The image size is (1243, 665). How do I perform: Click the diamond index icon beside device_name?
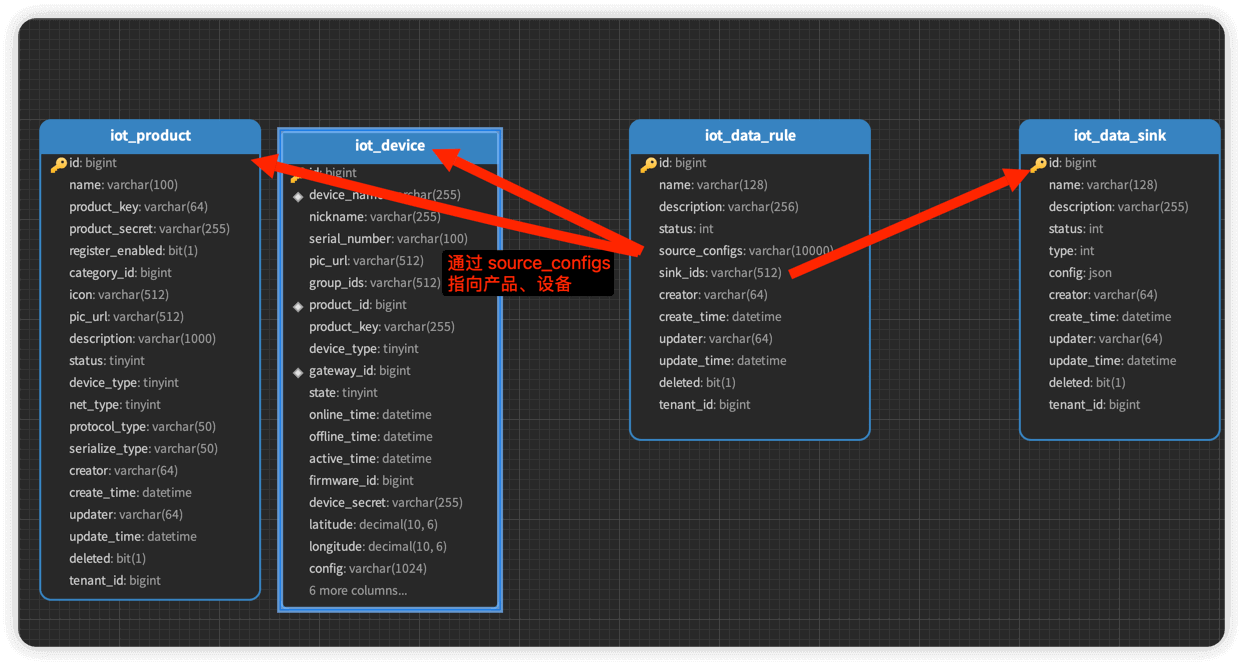(298, 196)
